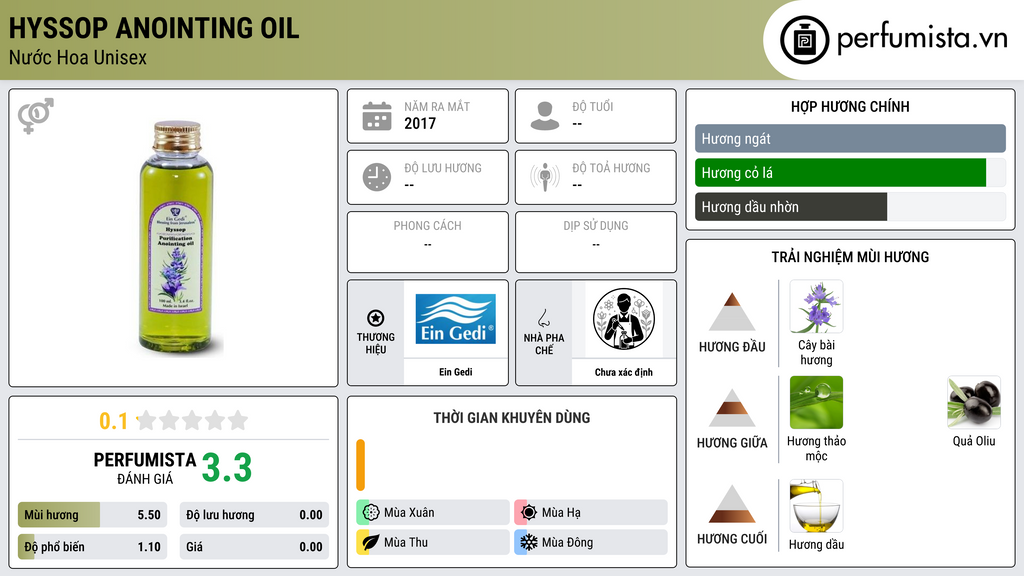The width and height of the screenshot is (1024, 576).
Task: Click the sillage icon for Độ toả hương
Action: 545,177
